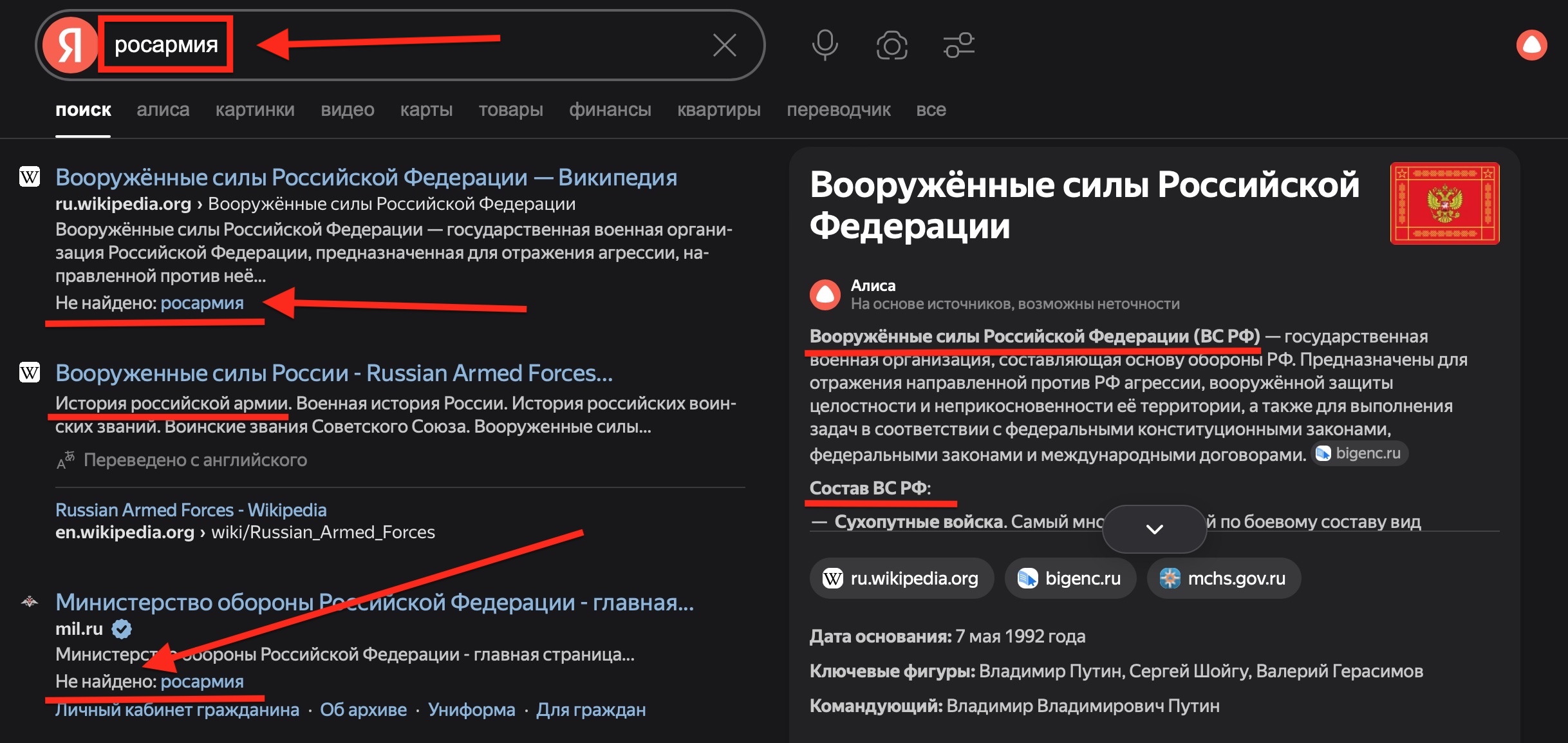Open the Alice assistant icon at top right

point(1531,45)
